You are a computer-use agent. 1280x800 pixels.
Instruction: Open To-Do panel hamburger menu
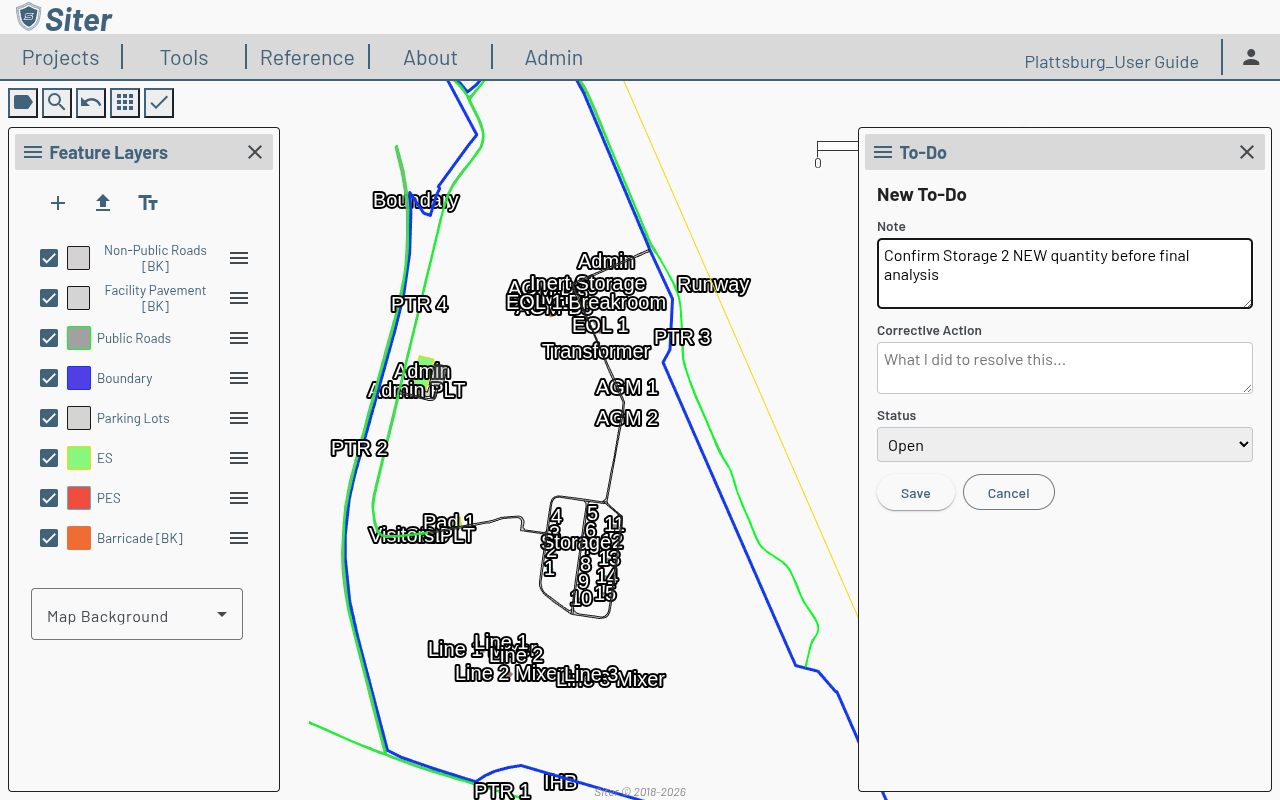[883, 152]
